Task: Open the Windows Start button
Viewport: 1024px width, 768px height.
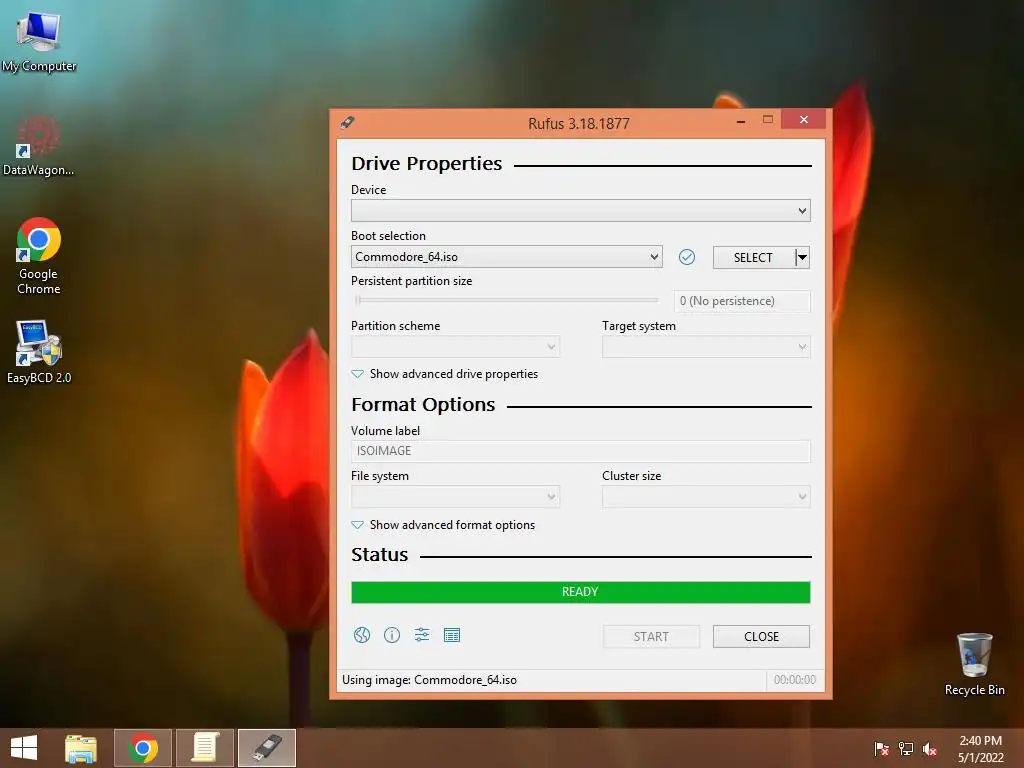Action: pos(24,748)
